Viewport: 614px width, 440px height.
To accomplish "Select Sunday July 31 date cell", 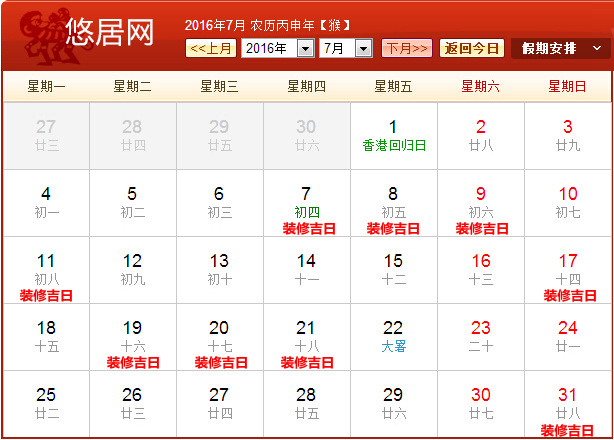I will tap(568, 403).
